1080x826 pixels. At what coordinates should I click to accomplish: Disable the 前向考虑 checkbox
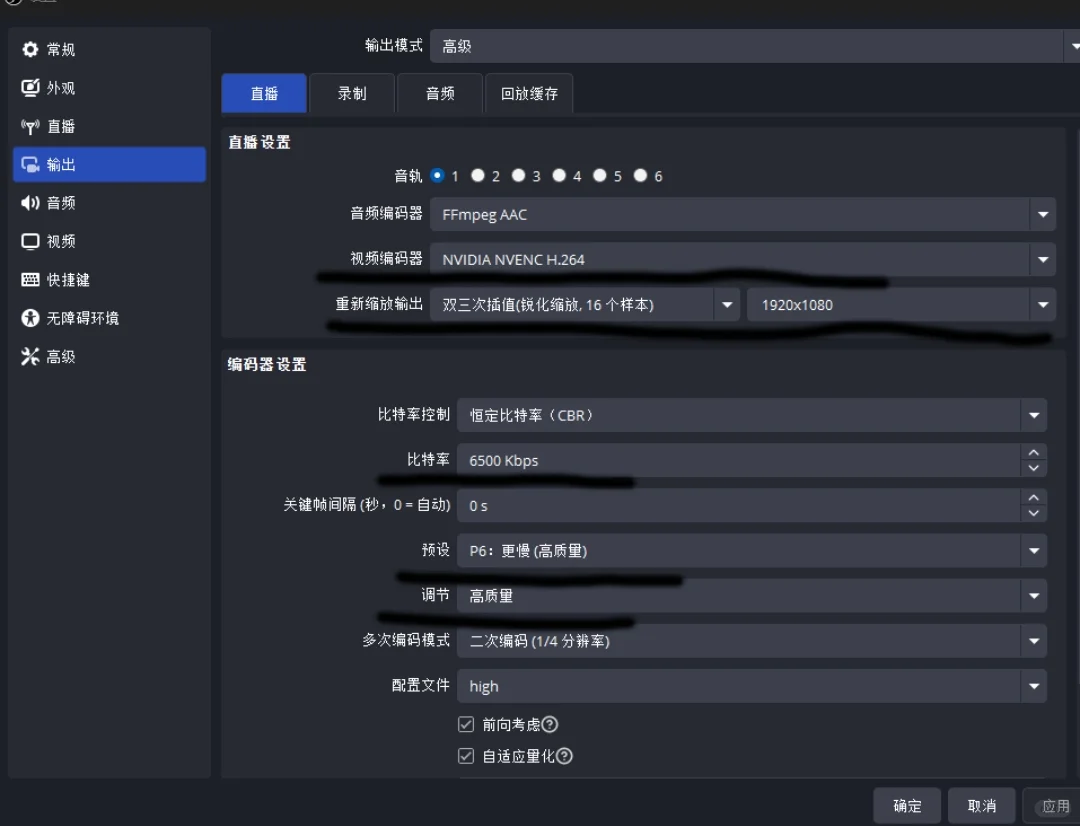pyautogui.click(x=466, y=724)
